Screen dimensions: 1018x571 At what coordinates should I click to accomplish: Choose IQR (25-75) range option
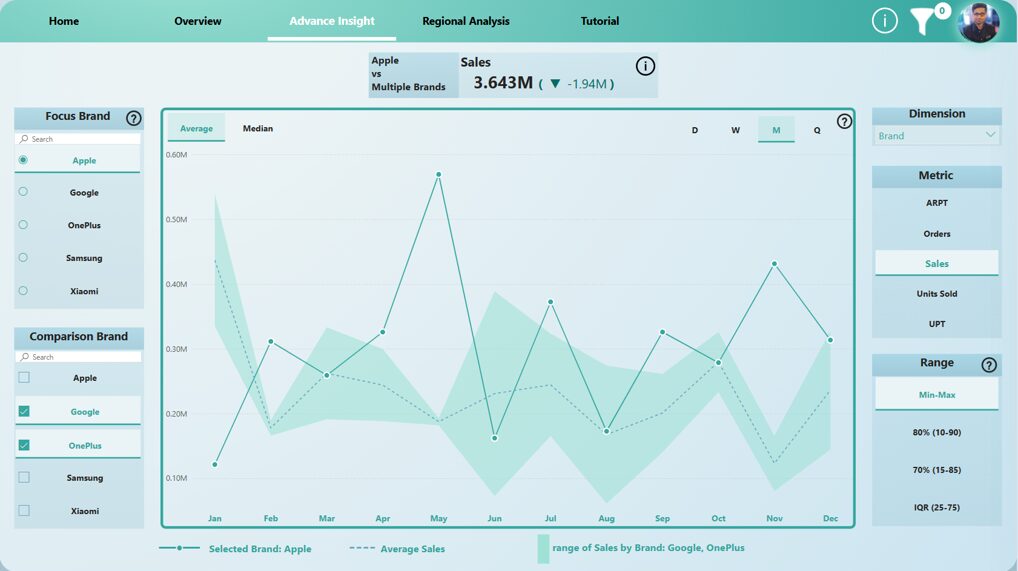(x=937, y=507)
